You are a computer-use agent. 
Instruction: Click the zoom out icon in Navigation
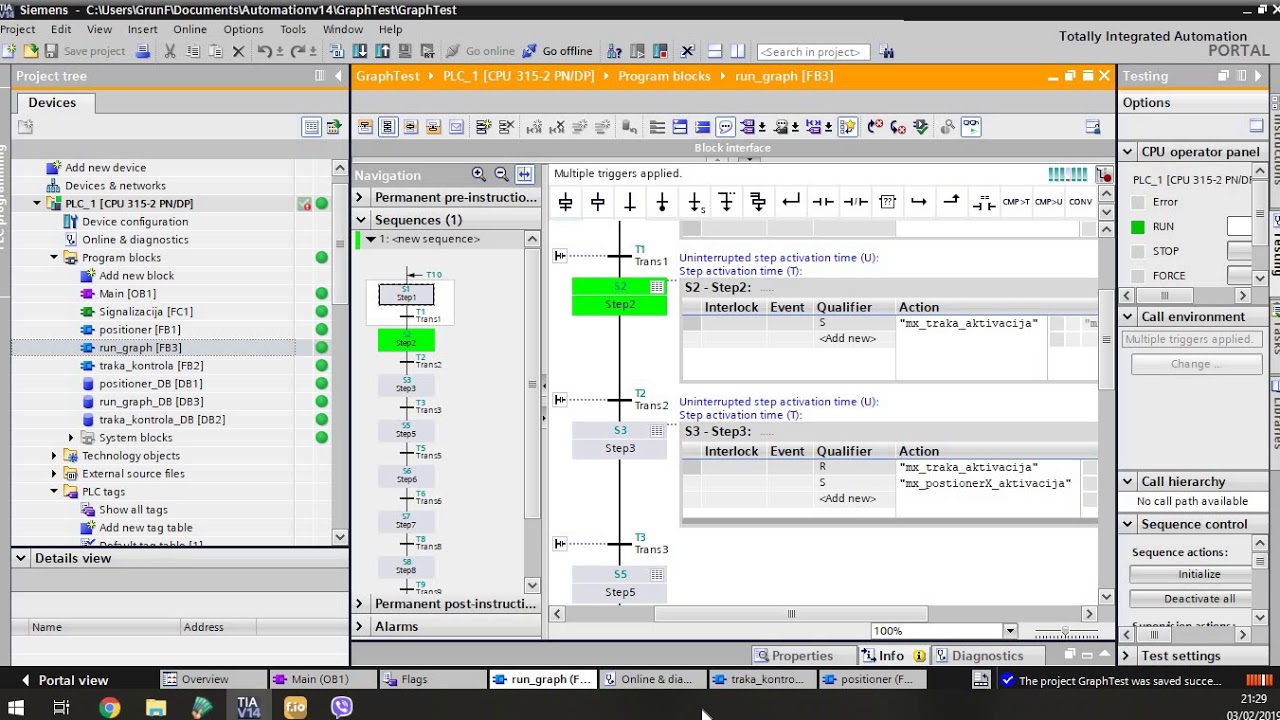501,174
